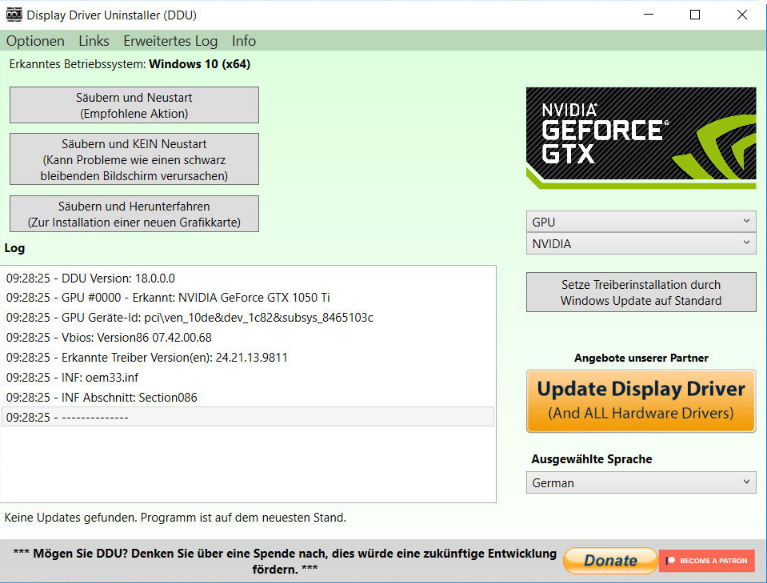Image resolution: width=767 pixels, height=583 pixels.
Task: Click the Erkanntes Betriebssystem Windows 10 text
Action: point(130,64)
